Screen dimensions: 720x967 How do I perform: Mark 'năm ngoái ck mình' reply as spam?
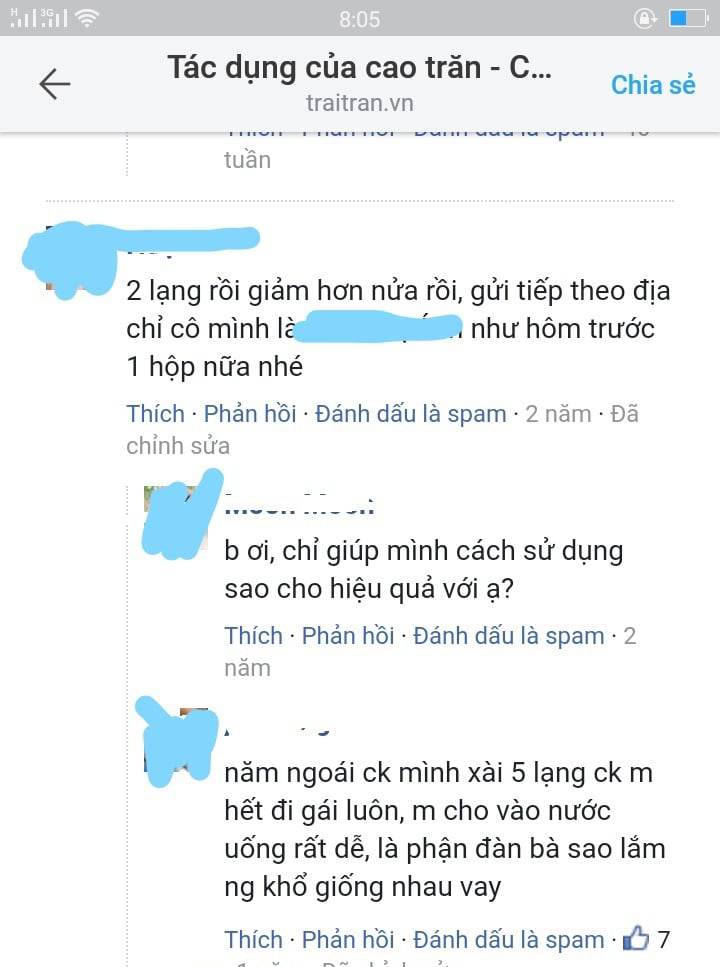(508, 940)
